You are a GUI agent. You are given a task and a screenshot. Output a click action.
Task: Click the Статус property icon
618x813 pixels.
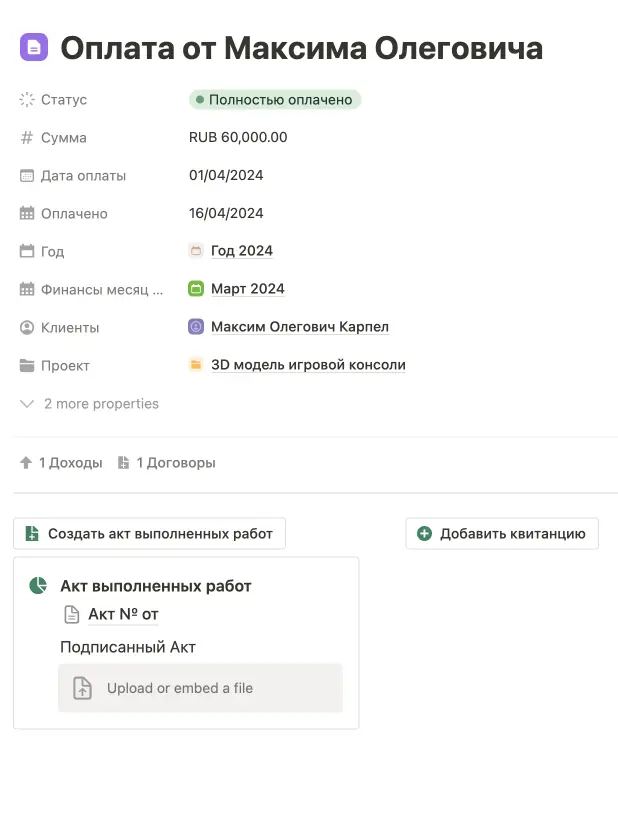[x=24, y=99]
